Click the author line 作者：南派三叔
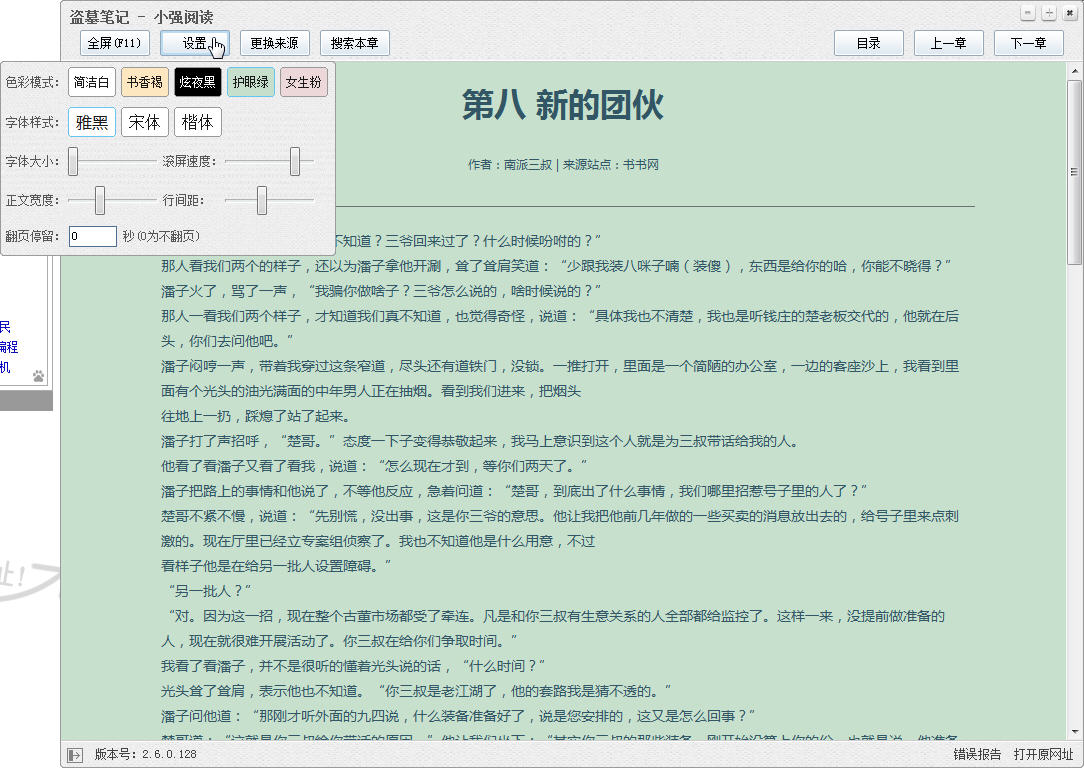The height and width of the screenshot is (768, 1084). coord(510,165)
